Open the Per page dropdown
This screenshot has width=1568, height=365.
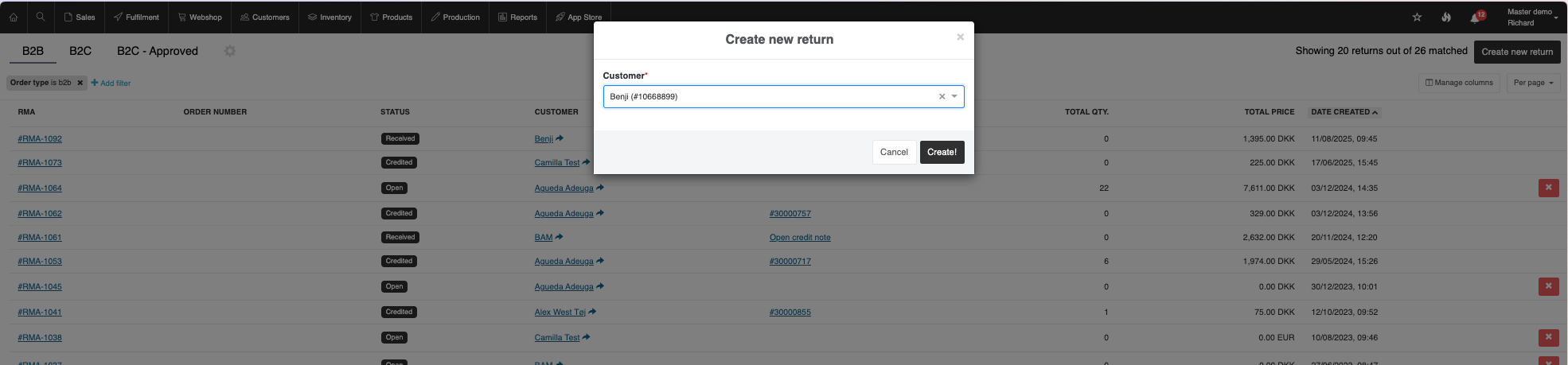pos(1533,83)
